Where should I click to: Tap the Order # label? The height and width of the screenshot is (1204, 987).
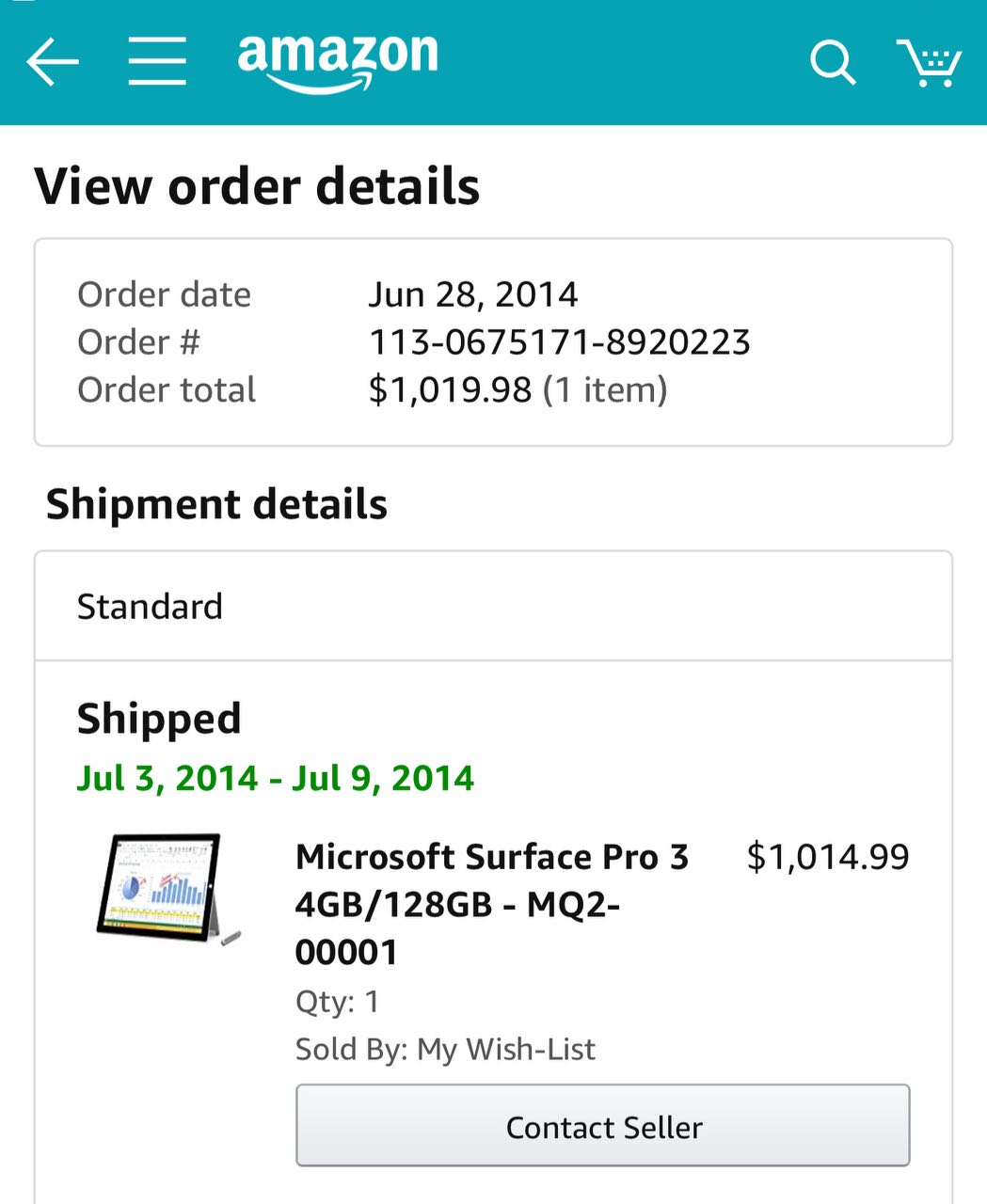point(138,342)
